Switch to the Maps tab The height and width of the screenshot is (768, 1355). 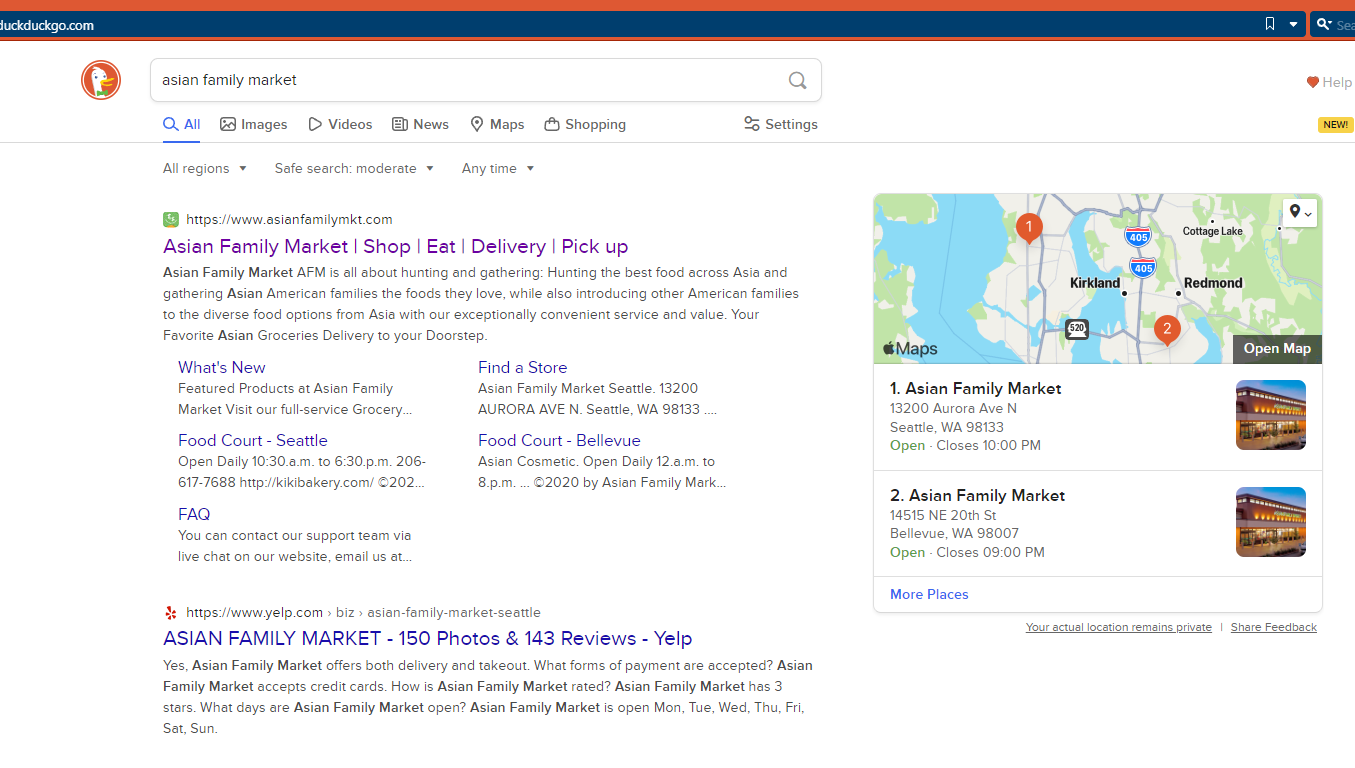point(497,124)
